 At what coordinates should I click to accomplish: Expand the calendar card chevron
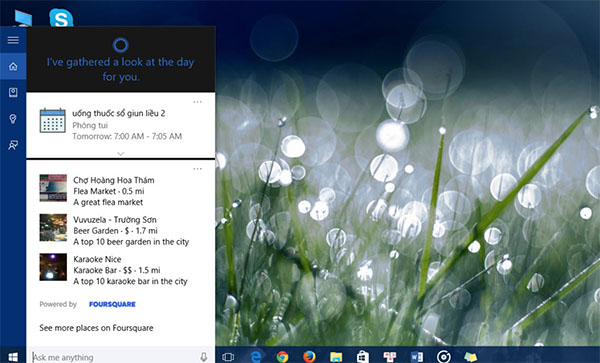point(121,154)
